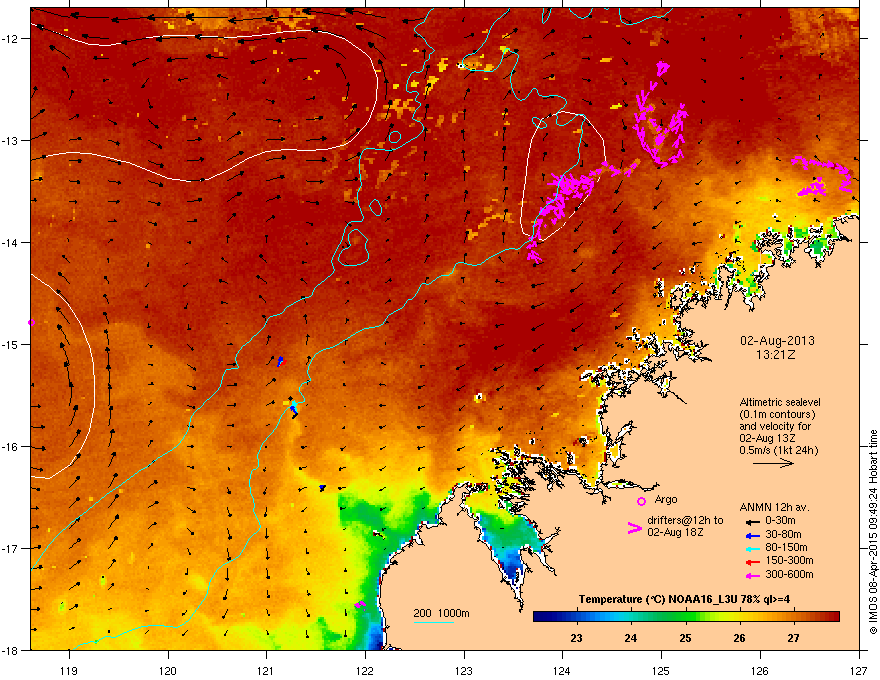
Task: Click the 27 tick label on colorbar
Action: coord(793,638)
